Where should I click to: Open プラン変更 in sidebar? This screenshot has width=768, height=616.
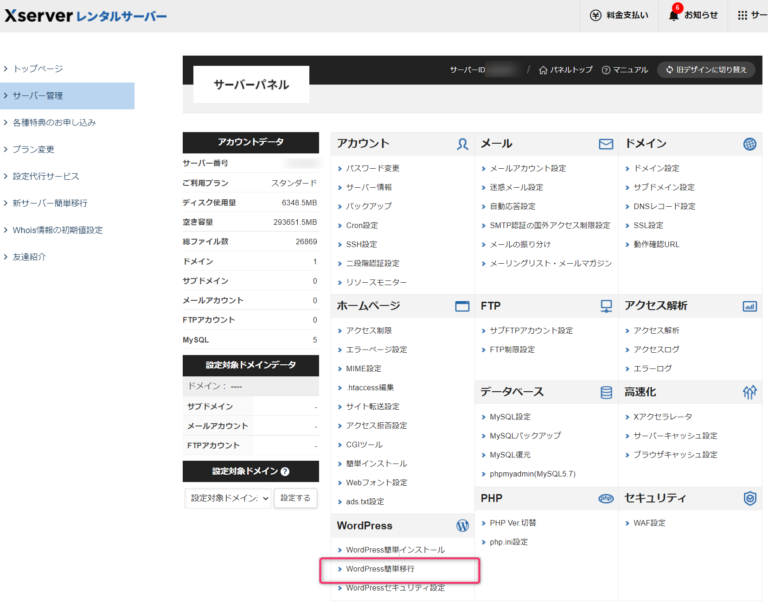[33, 149]
